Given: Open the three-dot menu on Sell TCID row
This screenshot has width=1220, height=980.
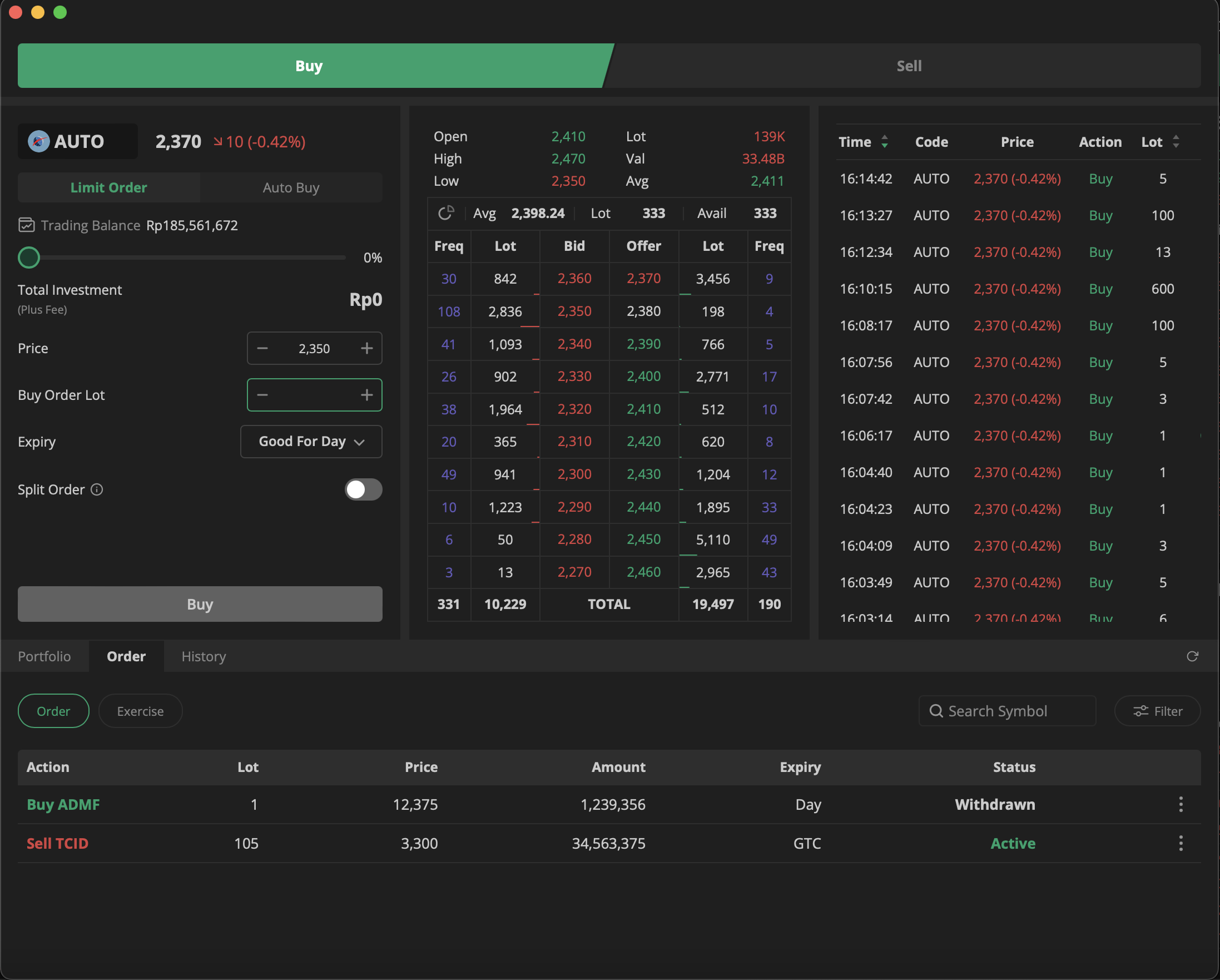Looking at the screenshot, I should (1182, 843).
